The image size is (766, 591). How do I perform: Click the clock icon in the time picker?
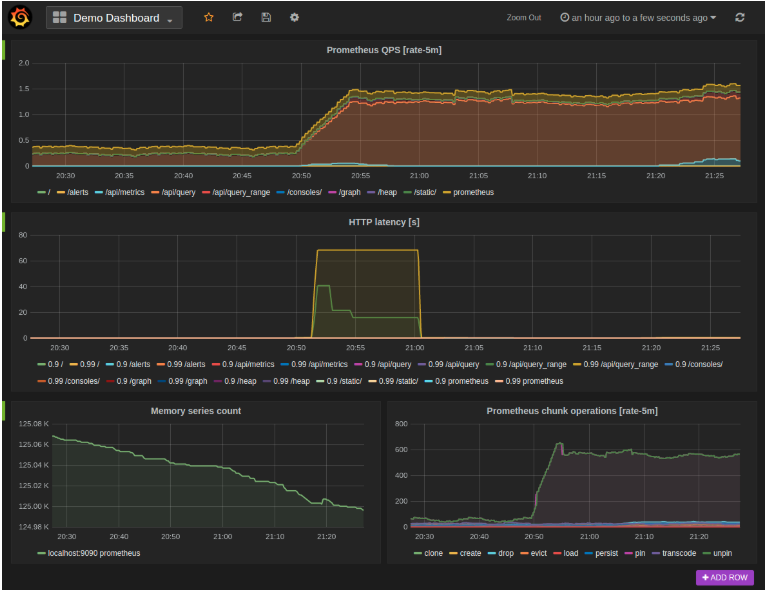564,18
